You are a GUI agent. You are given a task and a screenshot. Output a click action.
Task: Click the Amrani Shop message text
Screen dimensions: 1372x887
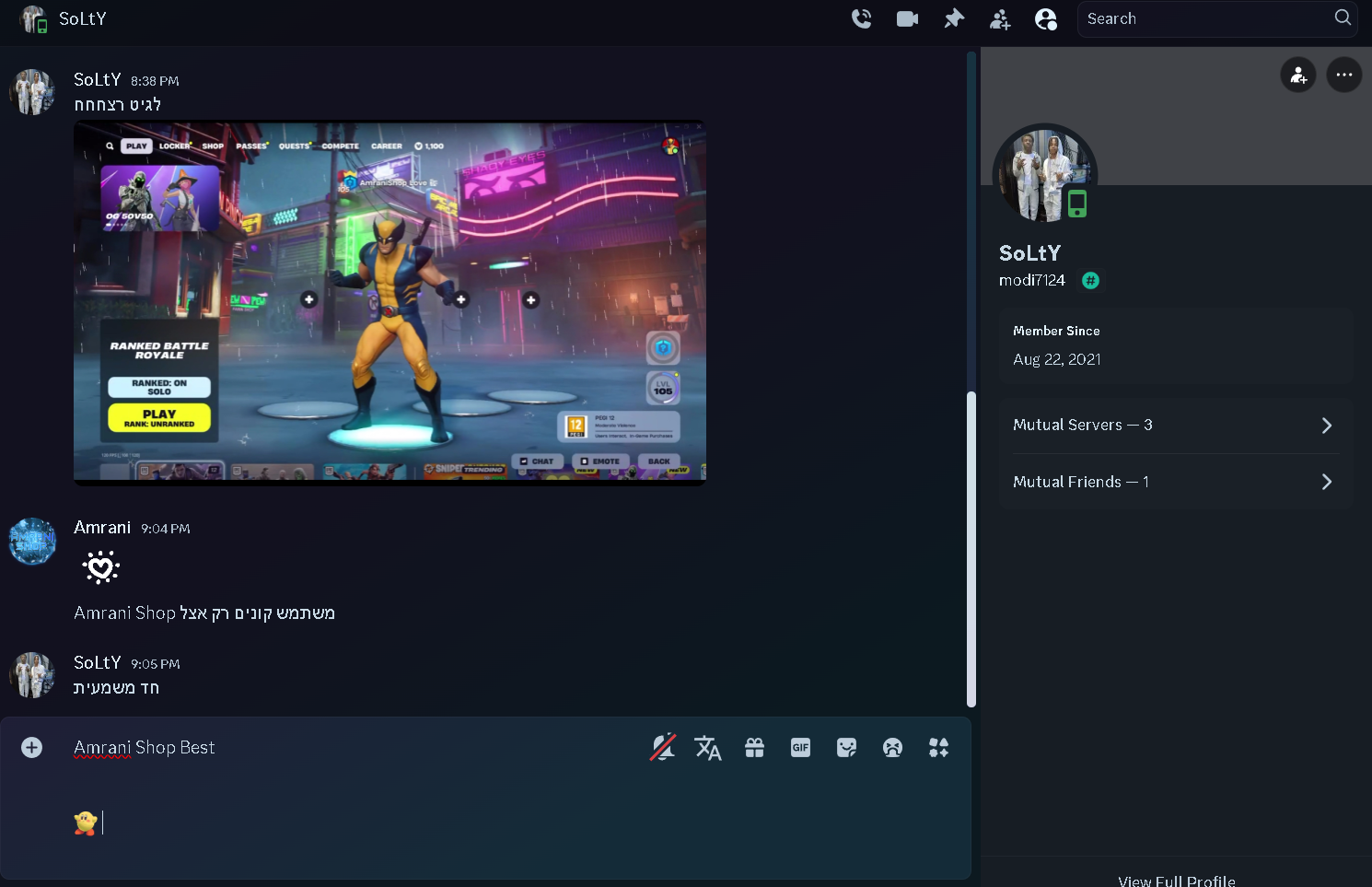pos(204,613)
